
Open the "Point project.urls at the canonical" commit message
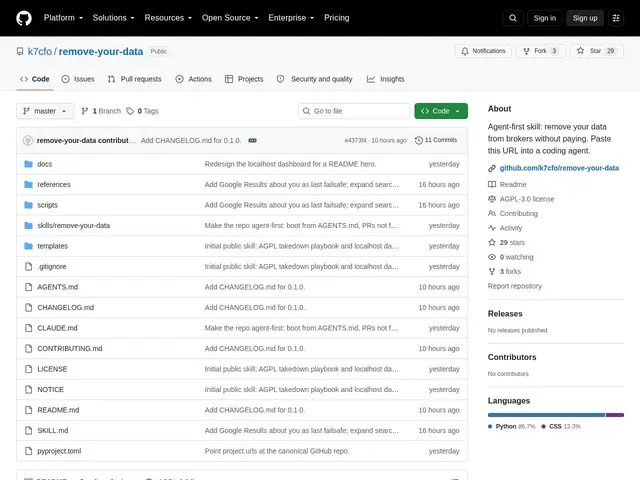pos(277,451)
